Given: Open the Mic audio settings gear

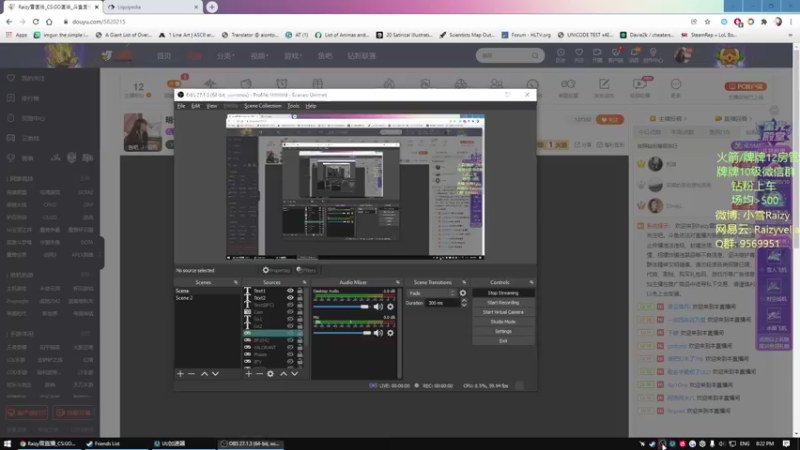Looking at the screenshot, I should click(390, 333).
